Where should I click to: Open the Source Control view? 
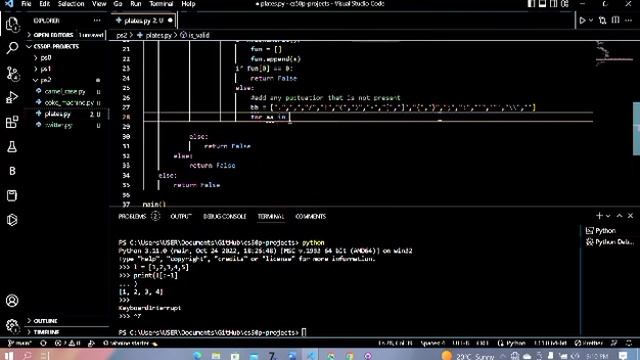[x=12, y=73]
